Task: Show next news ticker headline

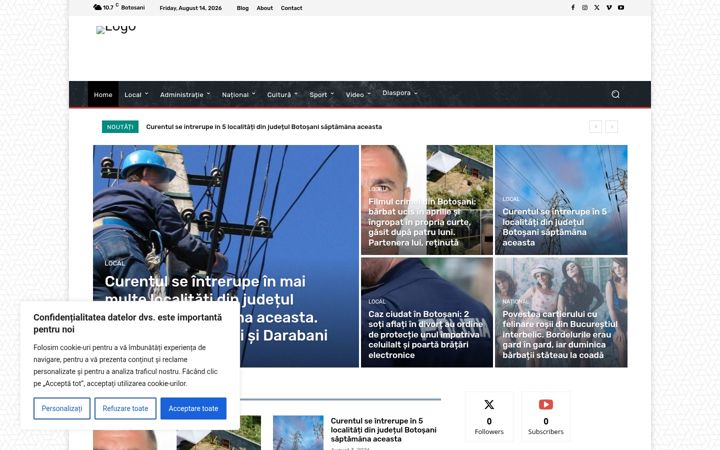Action: pos(612,127)
